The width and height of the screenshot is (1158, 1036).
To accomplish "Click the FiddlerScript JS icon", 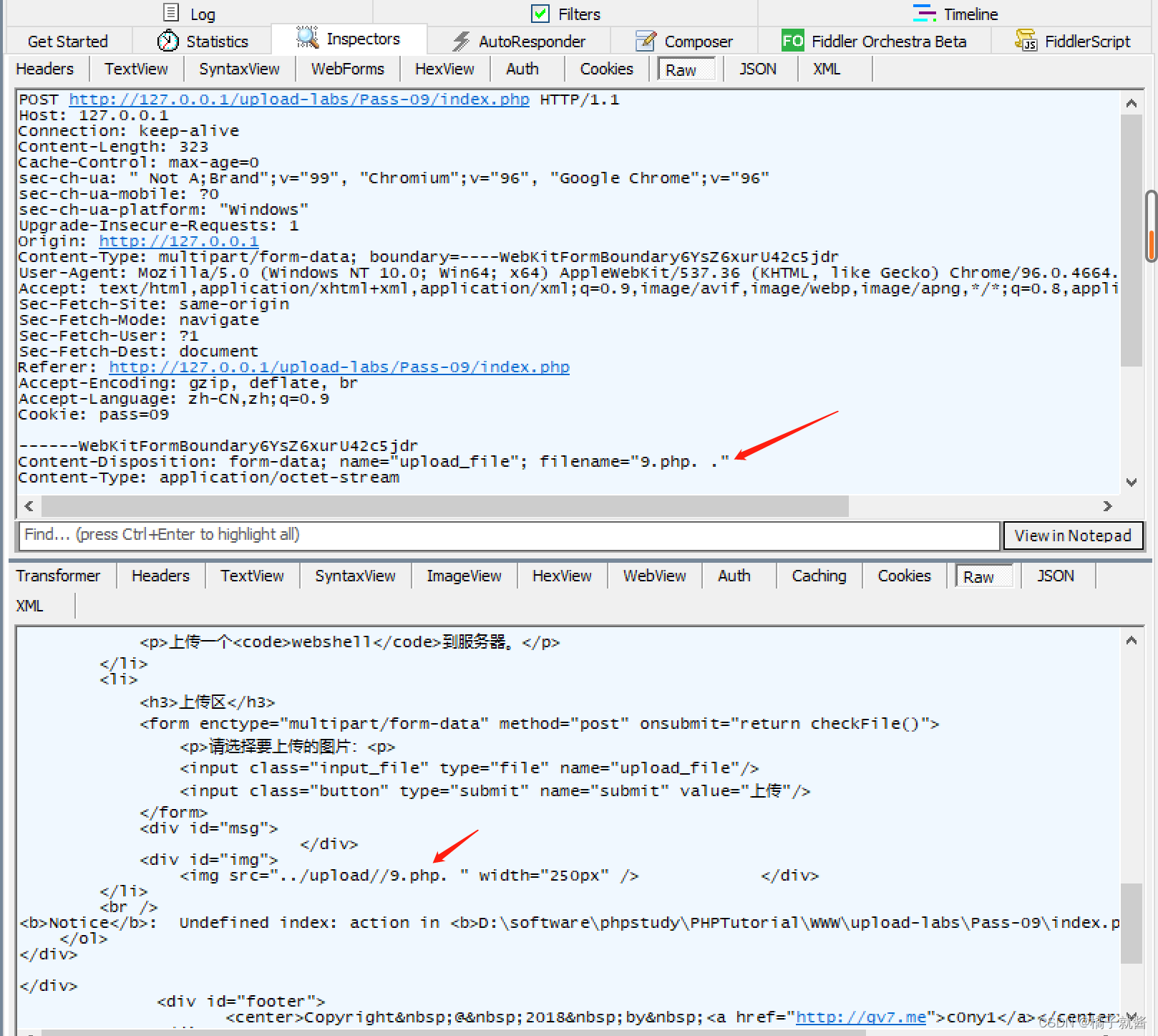I will (1026, 40).
